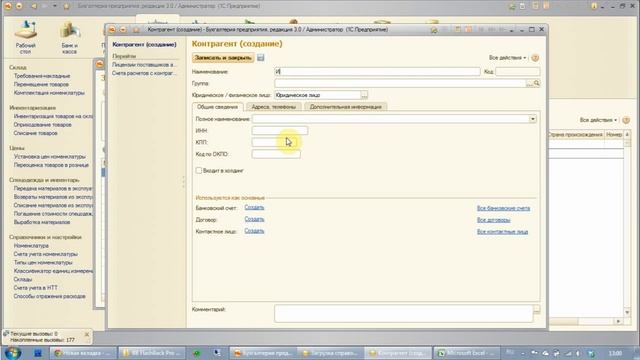
Task: Open Переоценка товаров в рознице in the sidebar
Action: (x=51, y=165)
